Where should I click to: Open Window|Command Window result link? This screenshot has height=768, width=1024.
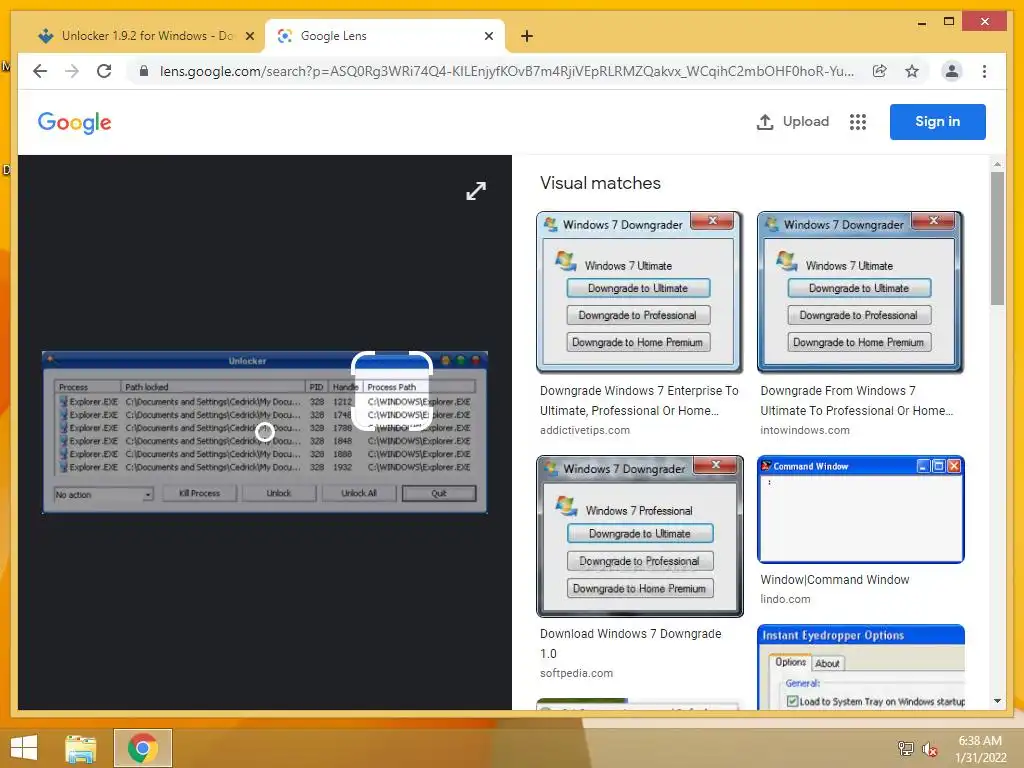click(835, 579)
